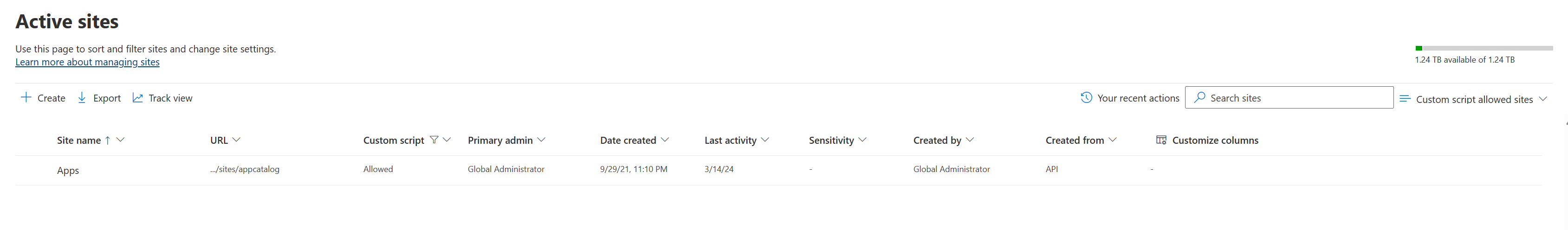Expand the Created from column dropdown
Image resolution: width=1568 pixels, height=230 pixels.
click(x=1113, y=140)
